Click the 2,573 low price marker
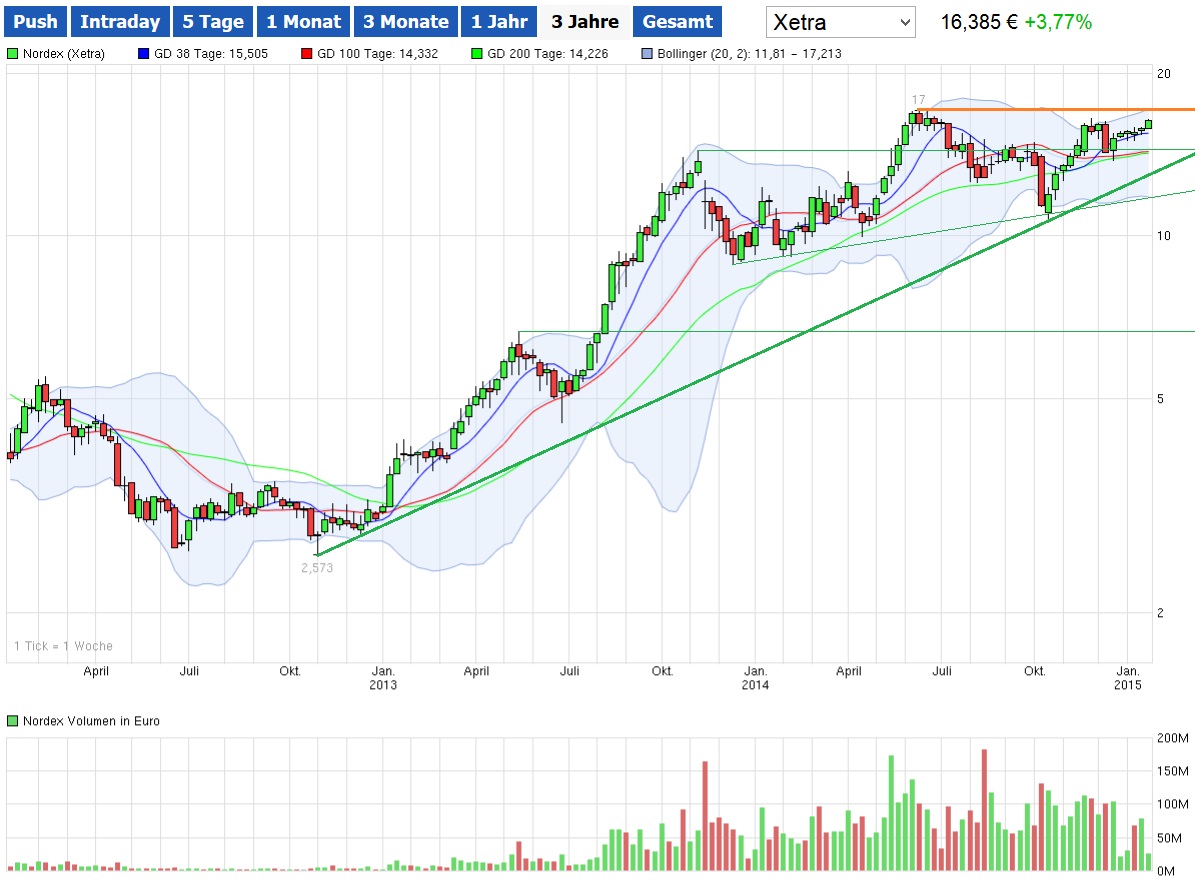The height and width of the screenshot is (881, 1195). tap(317, 568)
